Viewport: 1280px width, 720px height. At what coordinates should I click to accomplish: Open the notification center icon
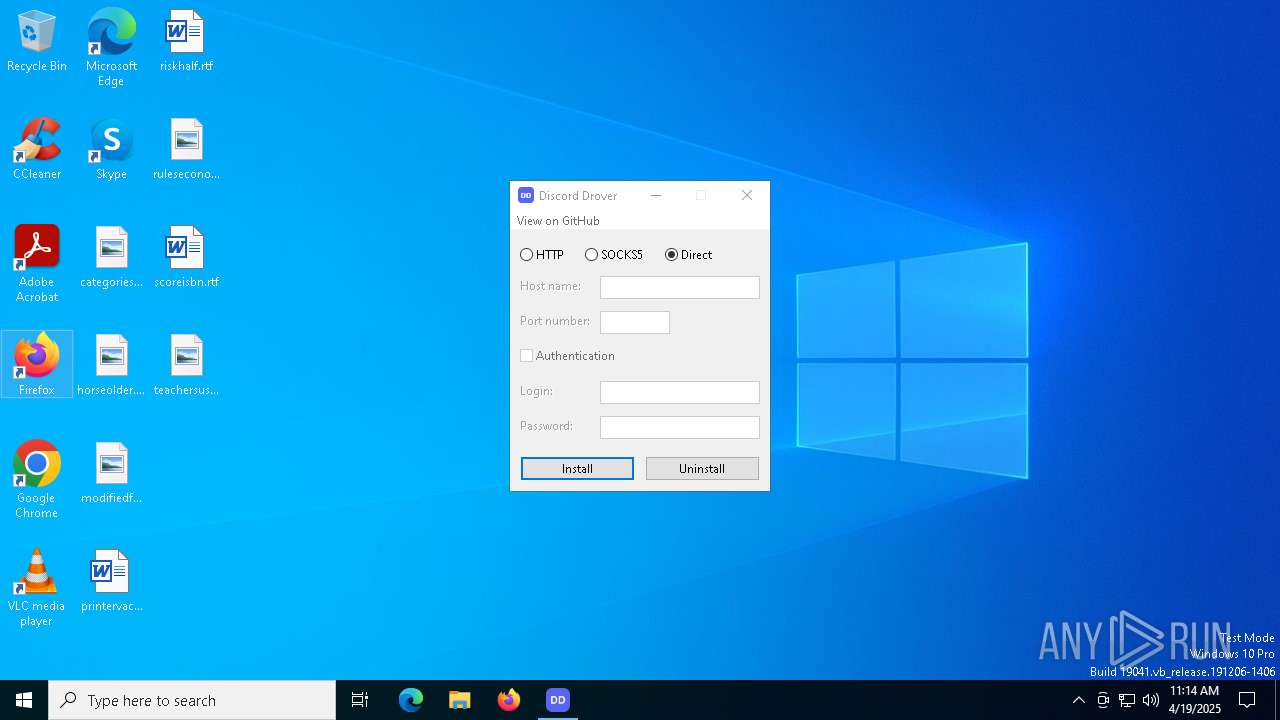[x=1247, y=700]
